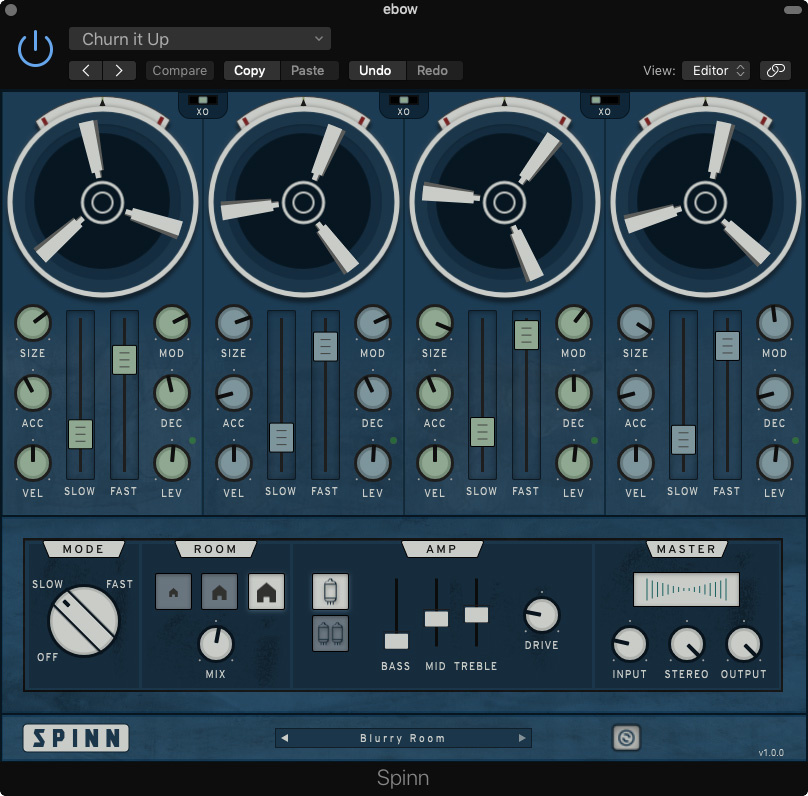Toggle the third XO crossover switch
This screenshot has height=796, width=808.
(x=604, y=100)
